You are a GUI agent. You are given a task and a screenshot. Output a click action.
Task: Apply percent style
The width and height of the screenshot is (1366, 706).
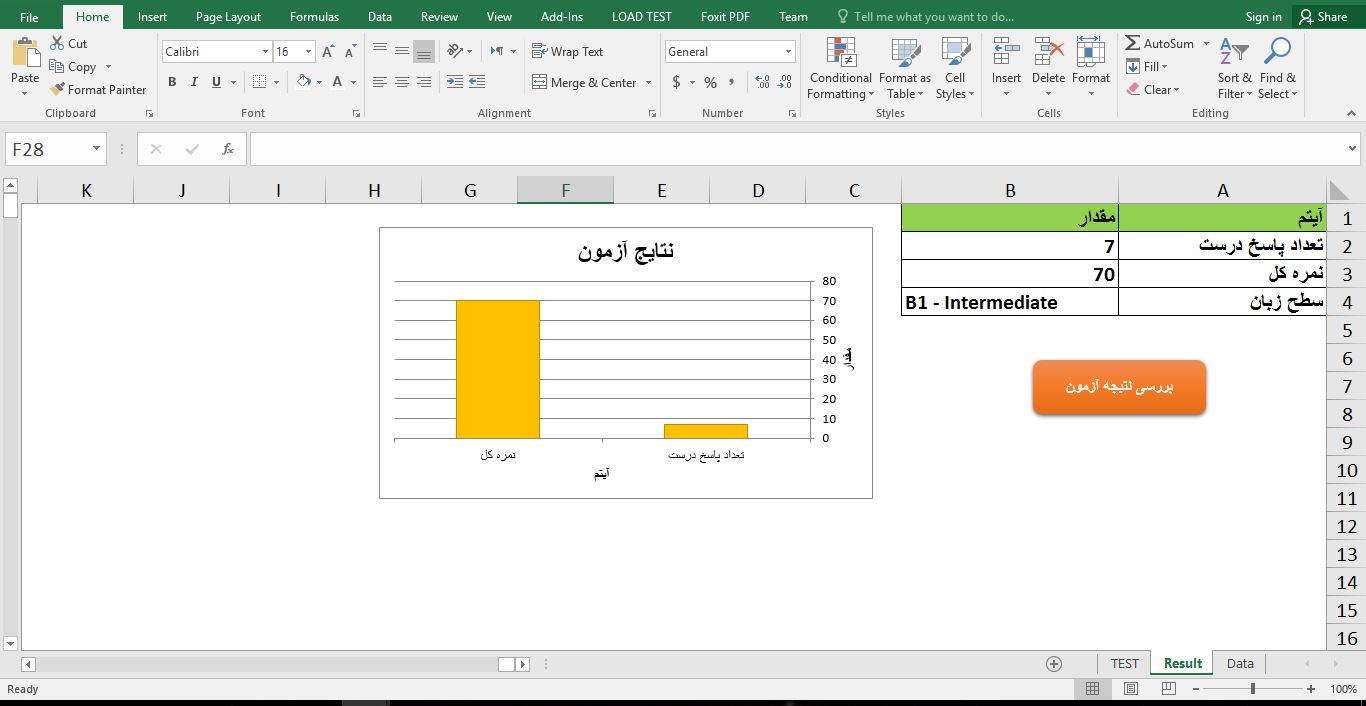[x=710, y=82]
